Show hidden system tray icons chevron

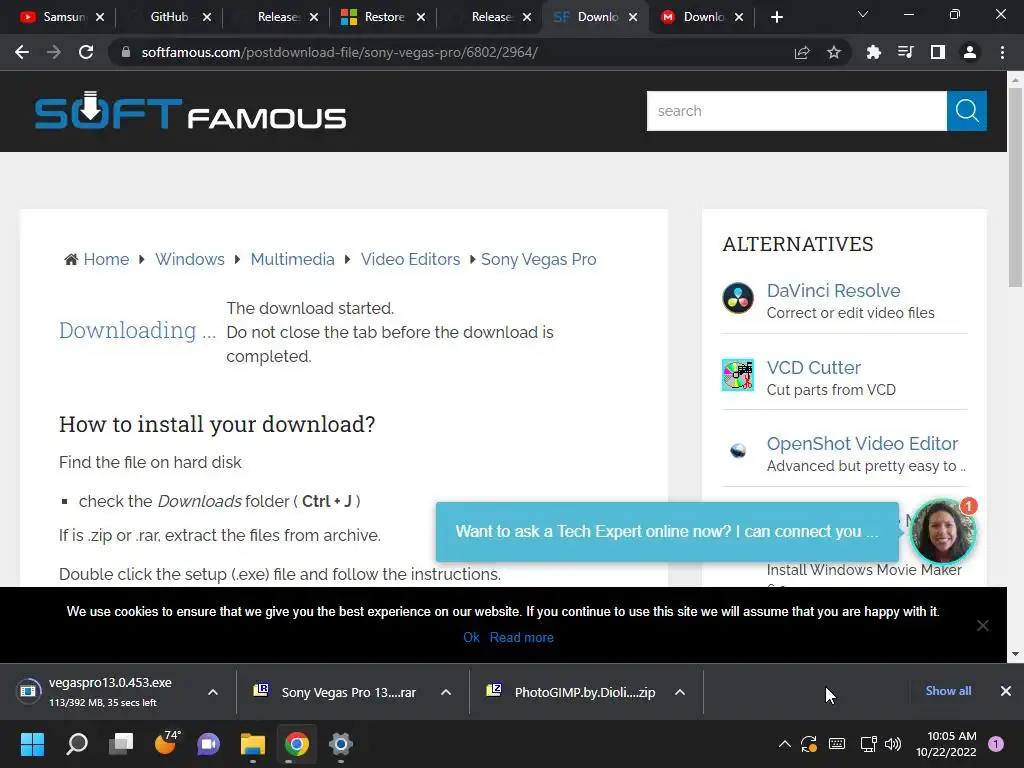click(785, 744)
